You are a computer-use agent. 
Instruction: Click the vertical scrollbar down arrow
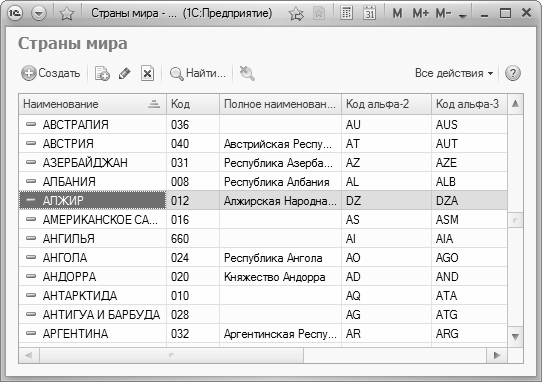[515, 336]
